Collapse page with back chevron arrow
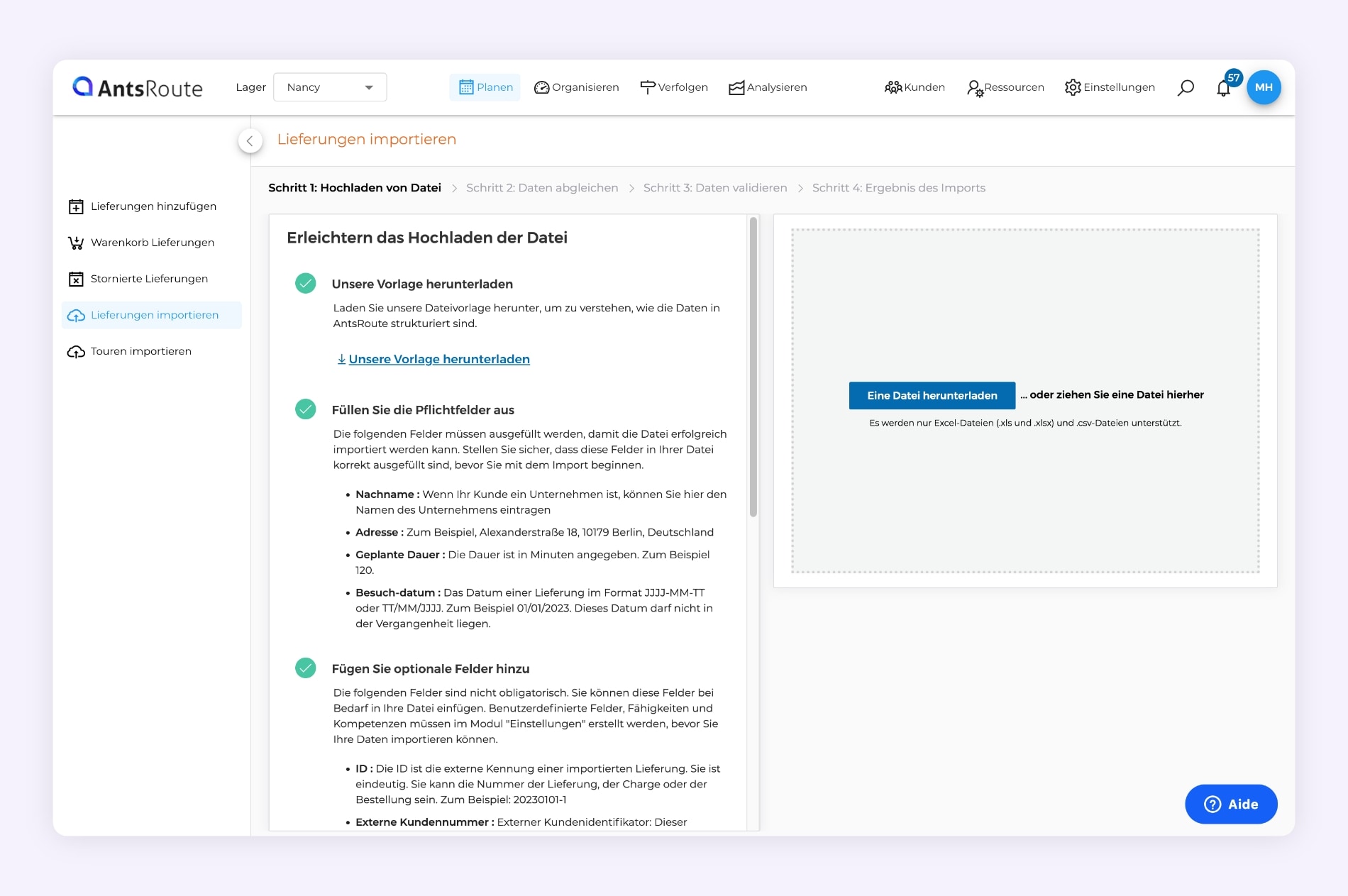Image resolution: width=1348 pixels, height=896 pixels. point(250,140)
